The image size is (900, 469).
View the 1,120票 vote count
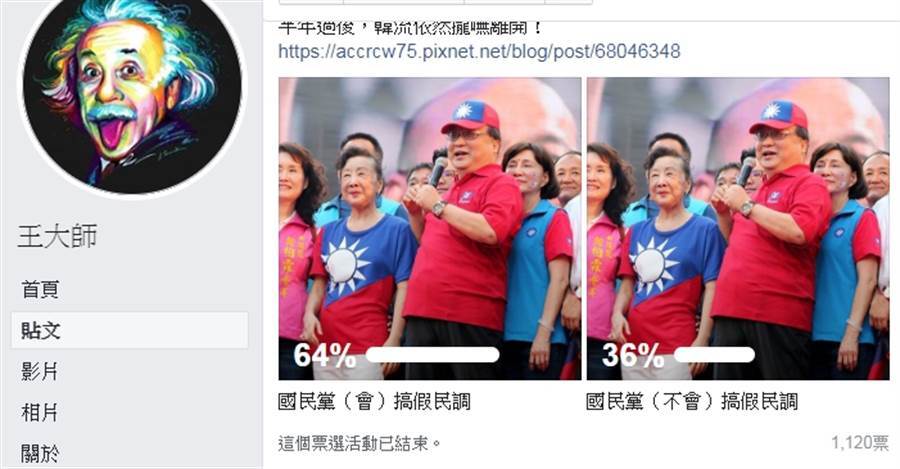860,443
